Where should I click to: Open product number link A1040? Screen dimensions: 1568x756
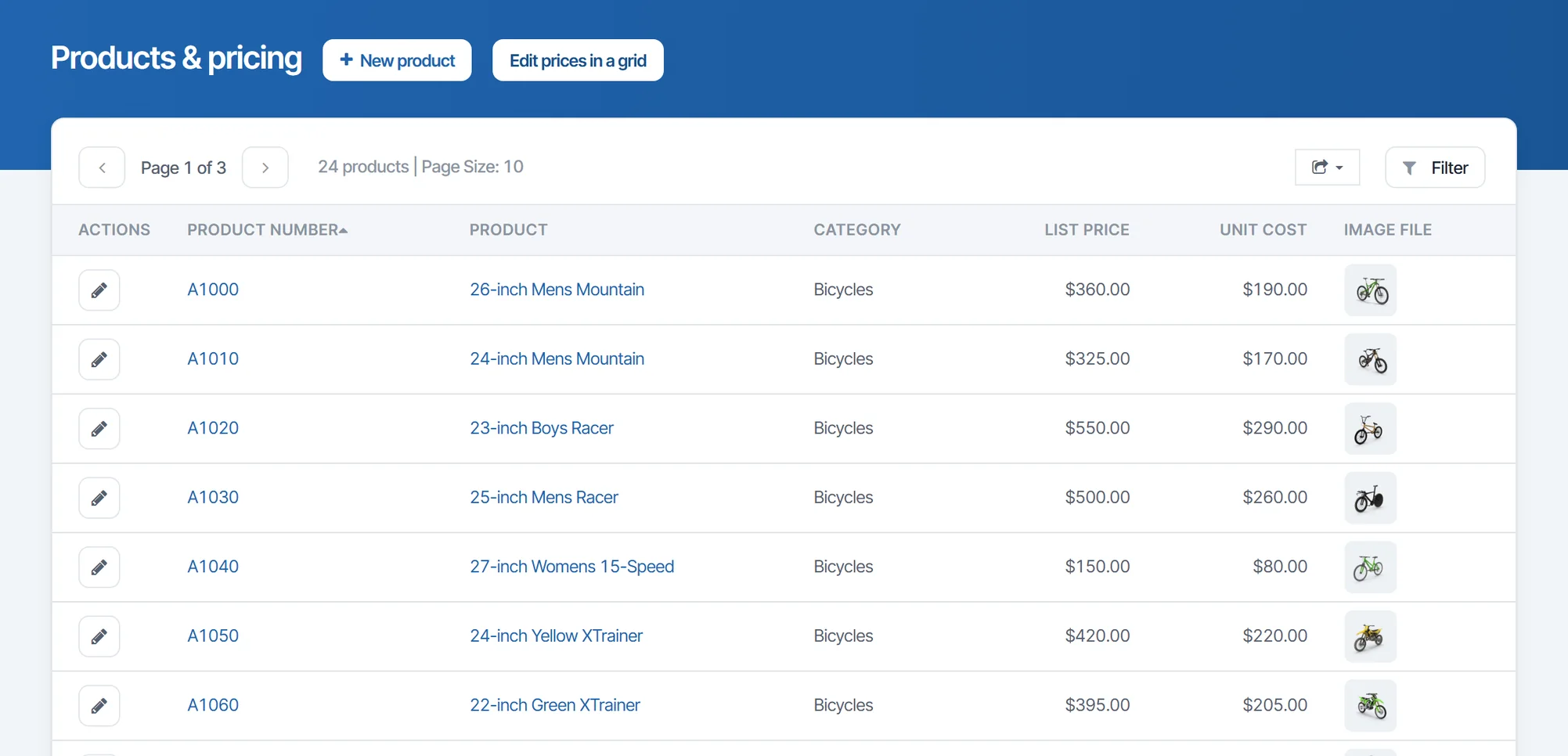point(213,567)
